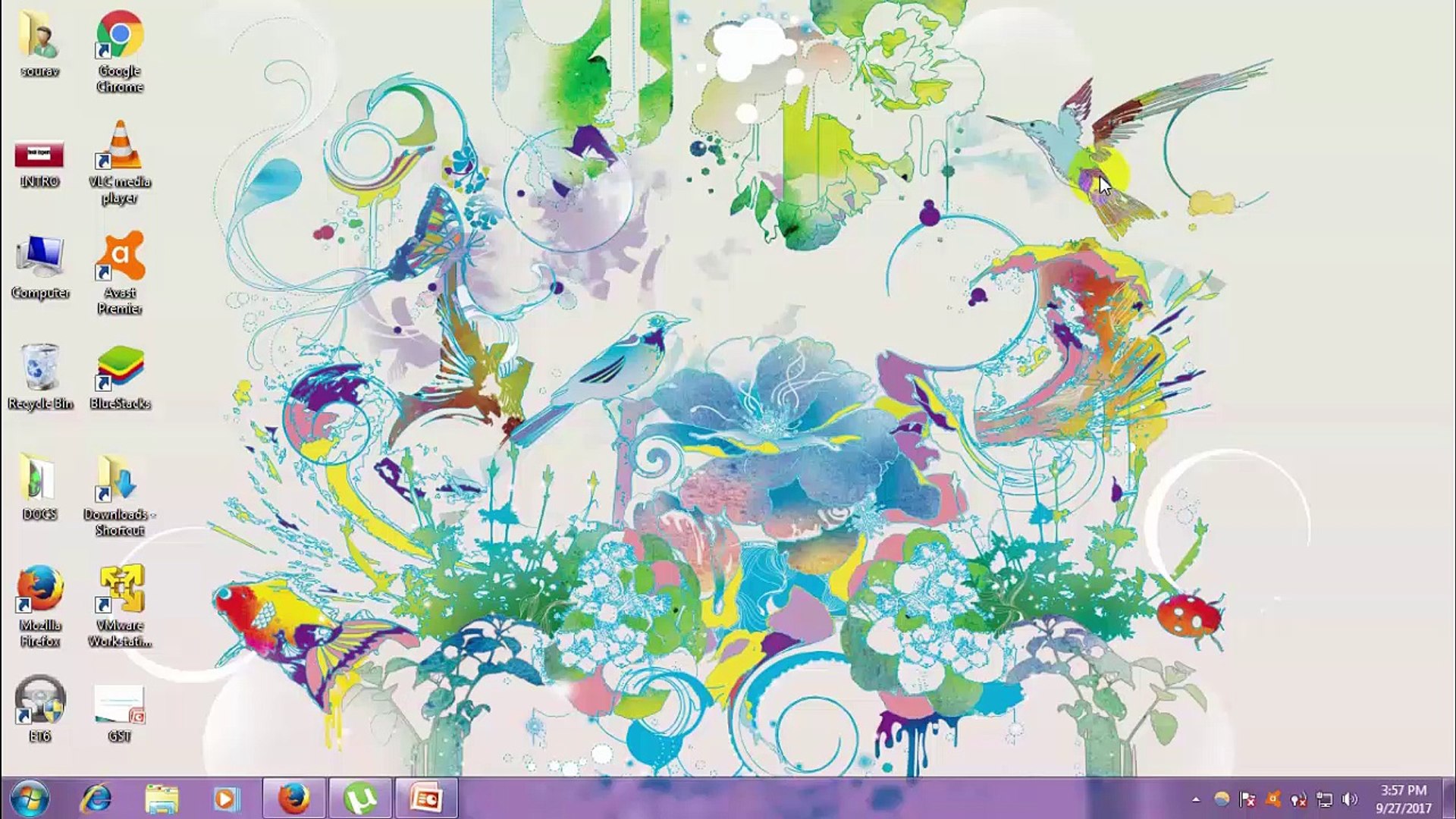Launch the Mozilla Firefox desktop shortcut
Screen dimensions: 1456x819
[x=39, y=607]
